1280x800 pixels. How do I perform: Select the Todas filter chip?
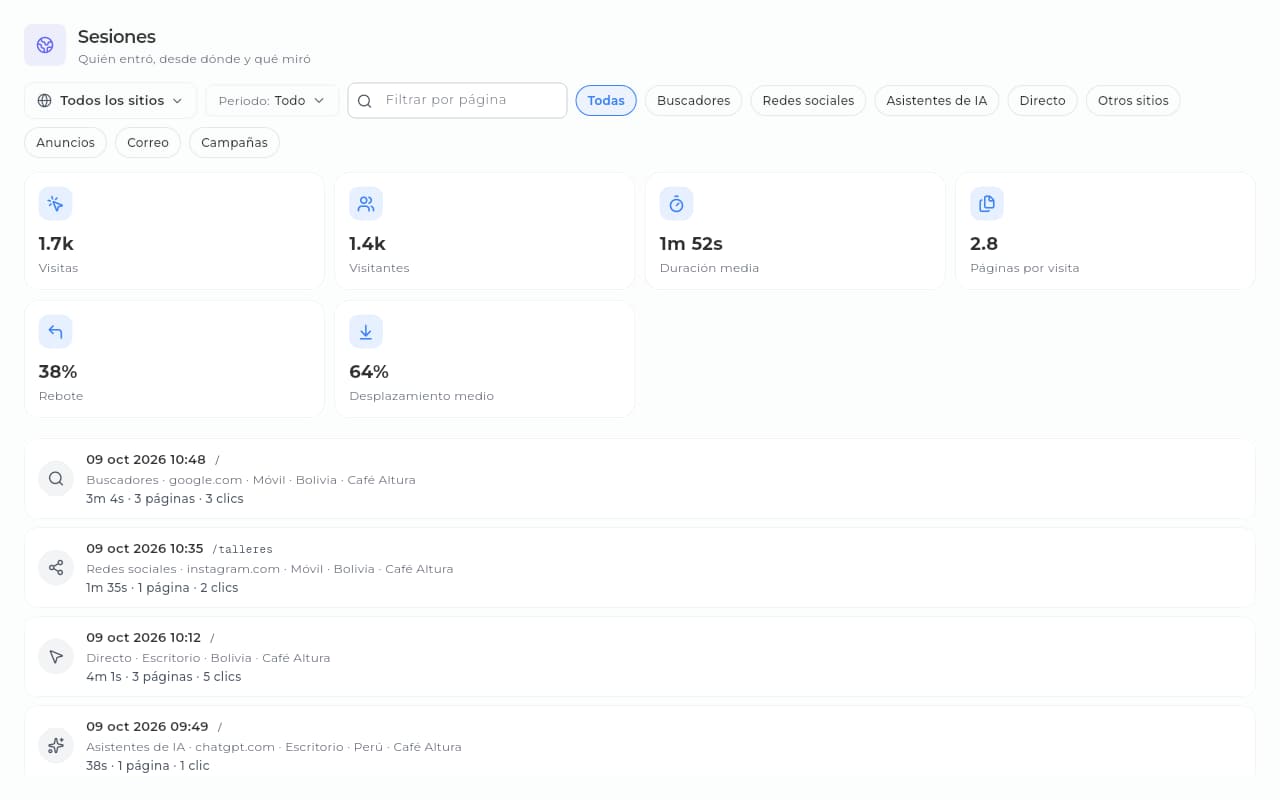(606, 101)
